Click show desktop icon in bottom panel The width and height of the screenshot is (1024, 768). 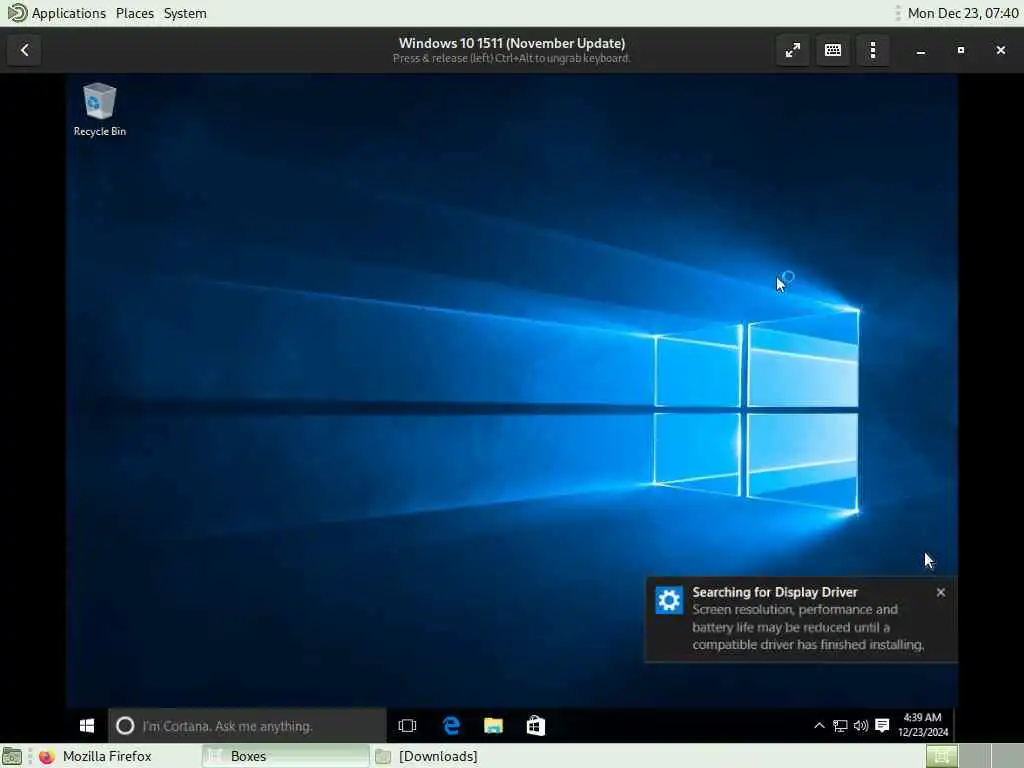click(12, 756)
